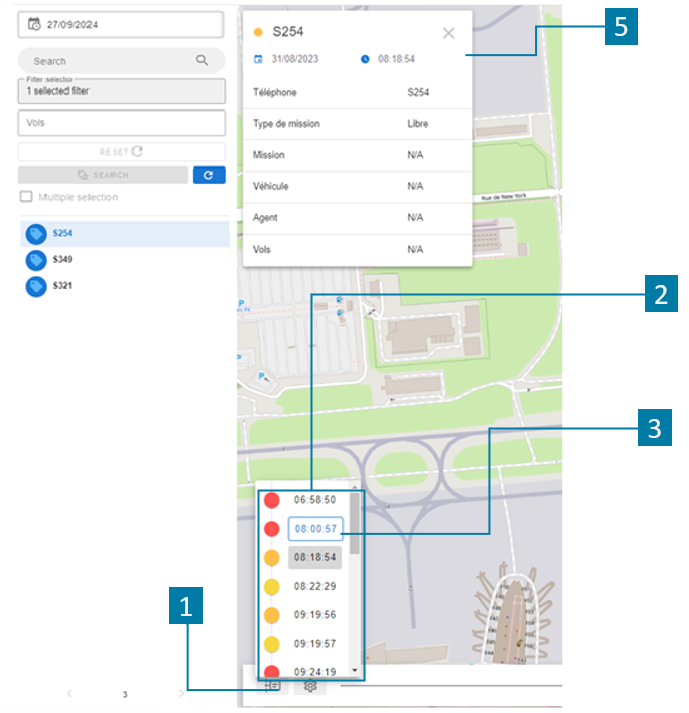Select the 08:22:29 timeline entry
Image resolution: width=689 pixels, height=713 pixels.
point(315,586)
